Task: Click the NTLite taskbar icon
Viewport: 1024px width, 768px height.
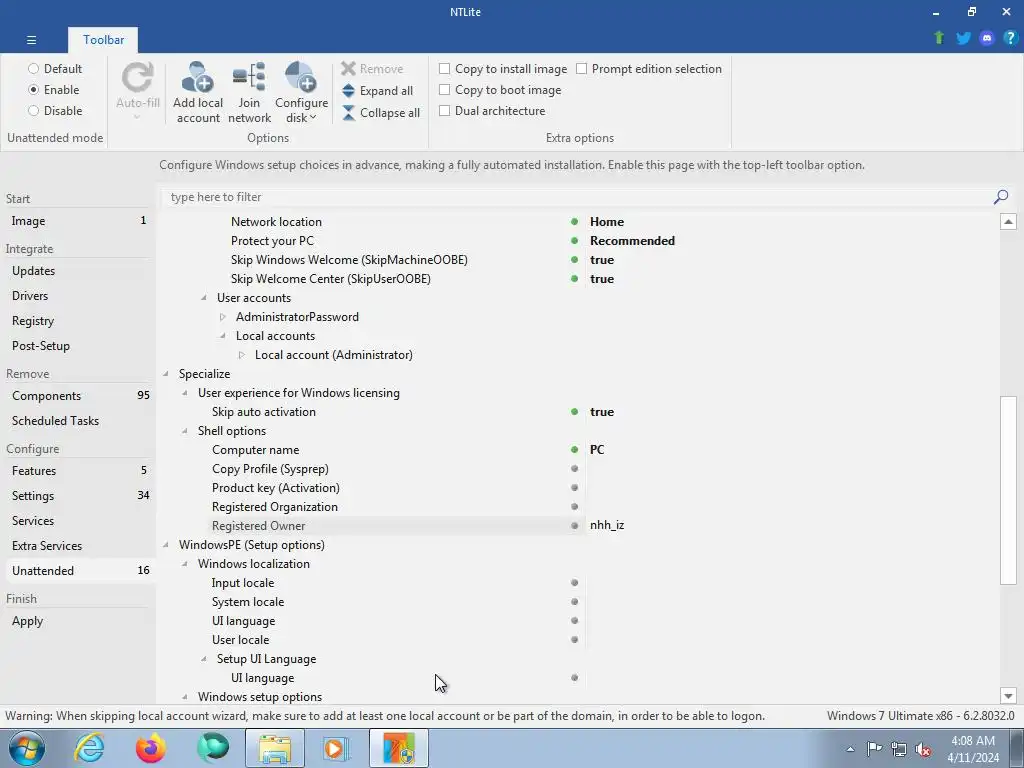Action: pos(399,748)
